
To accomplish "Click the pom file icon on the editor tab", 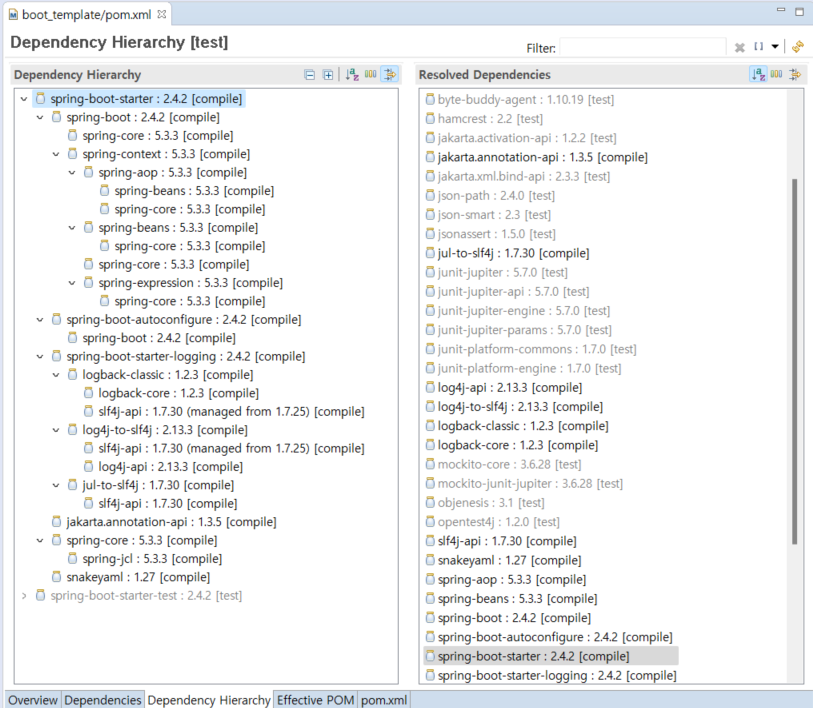I will 13,15.
